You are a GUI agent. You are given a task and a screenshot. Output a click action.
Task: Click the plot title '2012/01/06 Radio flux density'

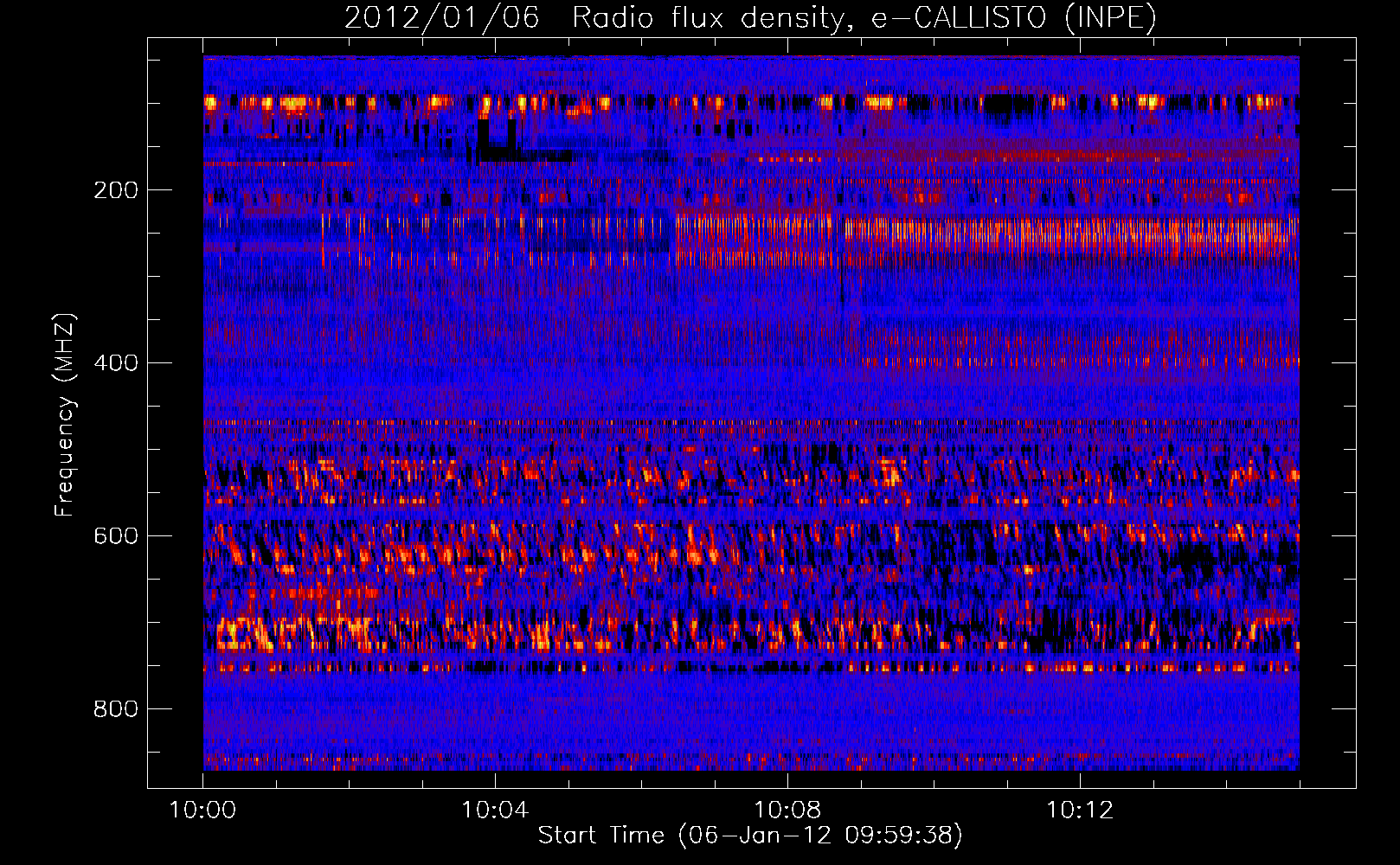(x=750, y=17)
